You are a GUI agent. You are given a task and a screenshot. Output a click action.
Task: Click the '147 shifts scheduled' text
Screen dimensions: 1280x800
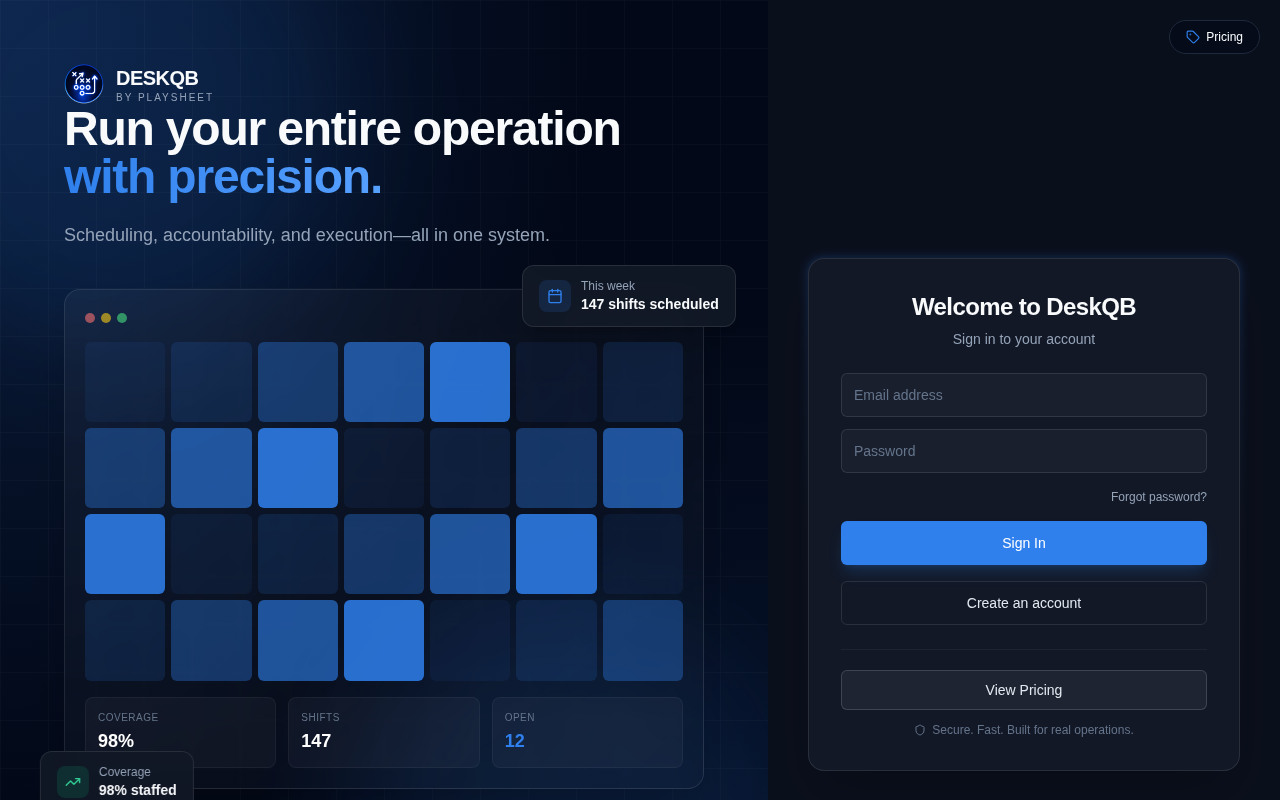coord(650,304)
